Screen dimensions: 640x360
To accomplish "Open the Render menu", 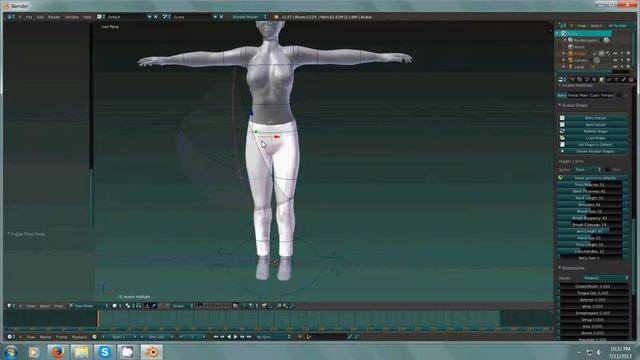I will 54,17.
